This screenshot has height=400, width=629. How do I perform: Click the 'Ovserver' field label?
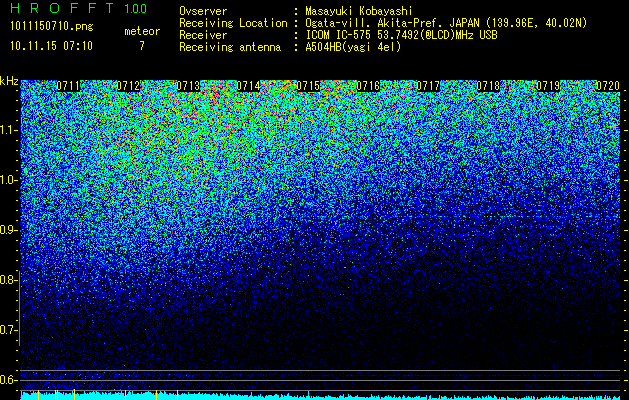coord(203,11)
